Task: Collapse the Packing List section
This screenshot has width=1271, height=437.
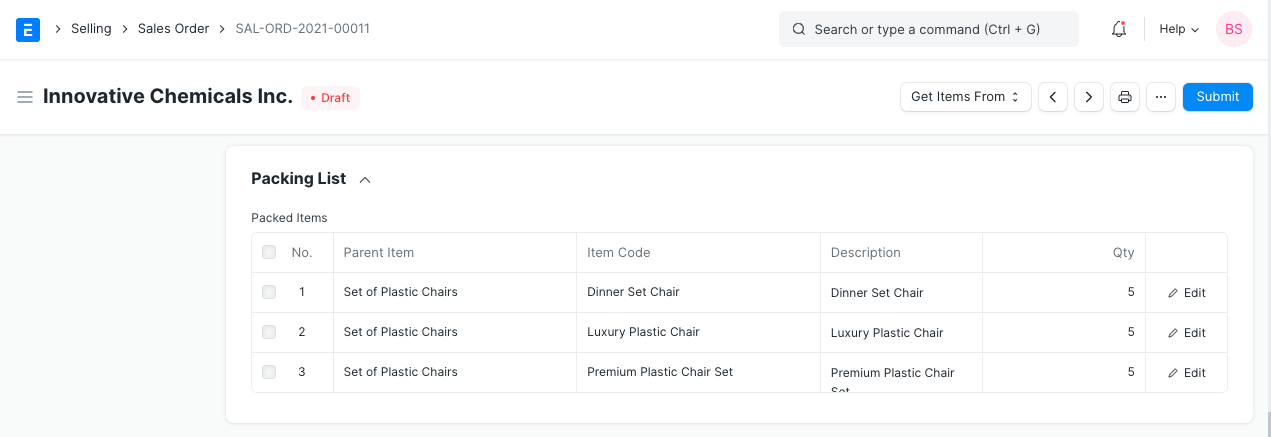Action: (365, 180)
